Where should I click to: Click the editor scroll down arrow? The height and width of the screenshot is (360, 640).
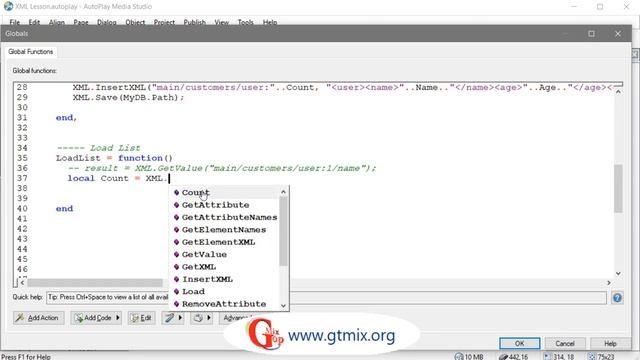click(x=618, y=273)
